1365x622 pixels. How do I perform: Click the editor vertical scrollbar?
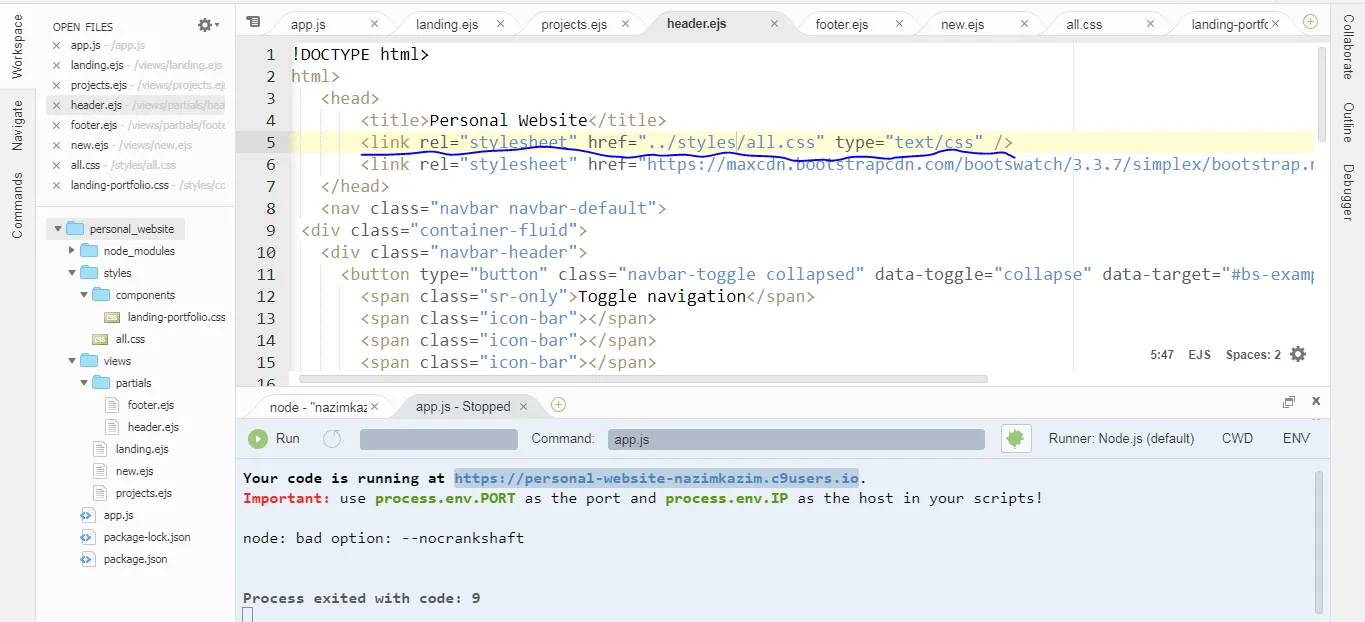(x=1323, y=93)
